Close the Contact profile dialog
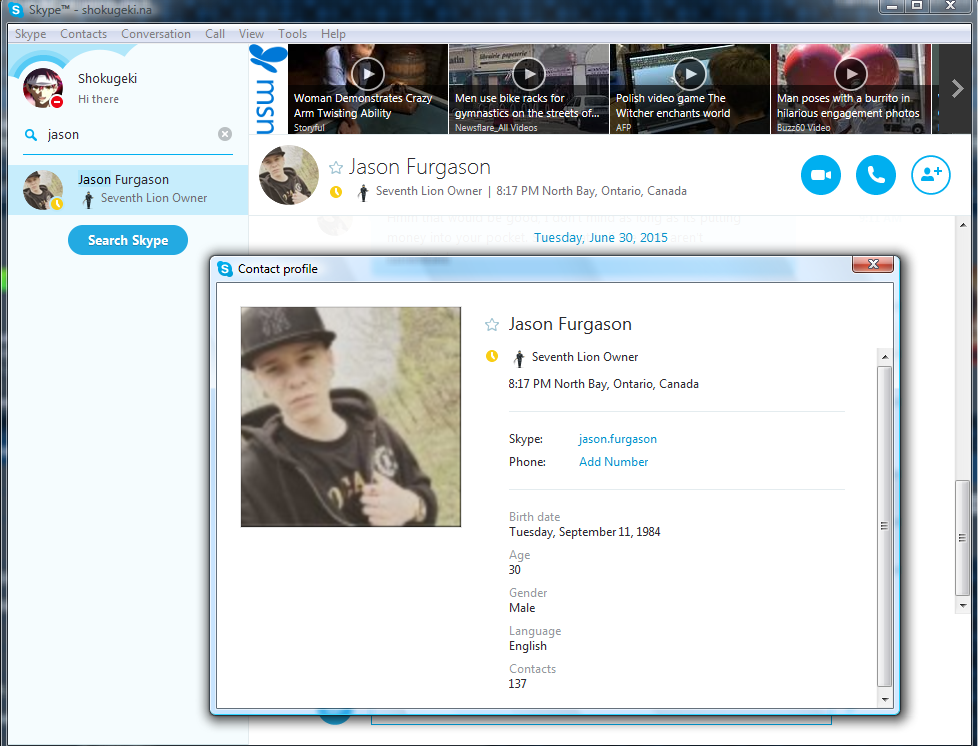Screen dimensions: 978x746 pos(873,264)
